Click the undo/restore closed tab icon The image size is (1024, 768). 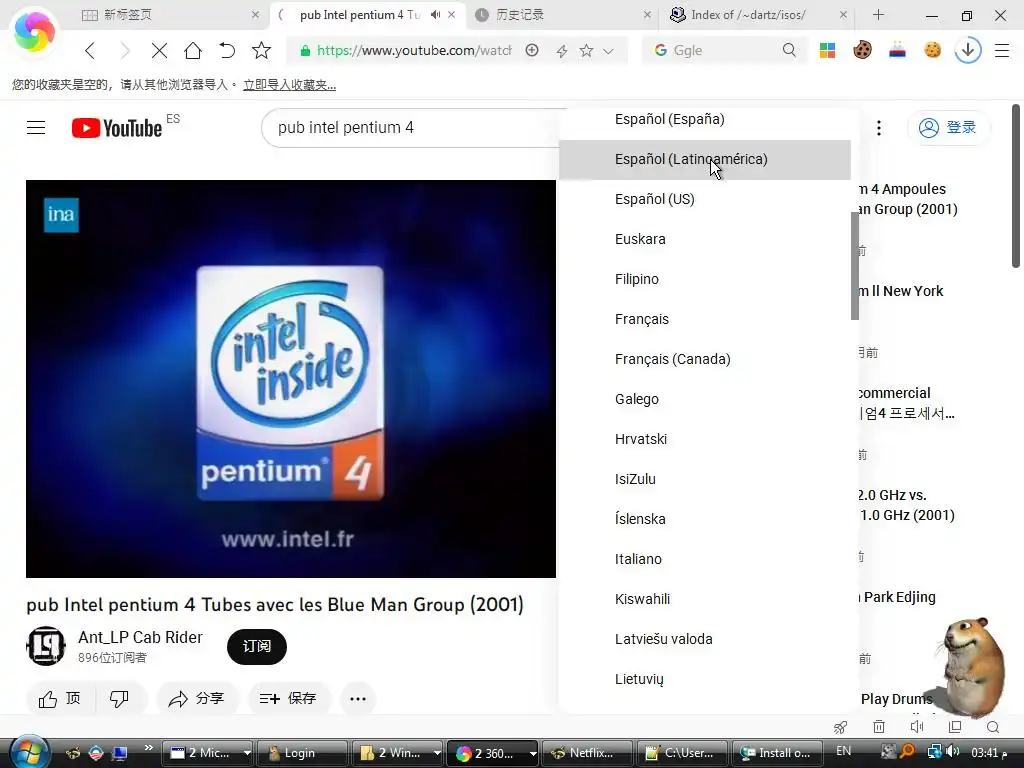point(227,50)
